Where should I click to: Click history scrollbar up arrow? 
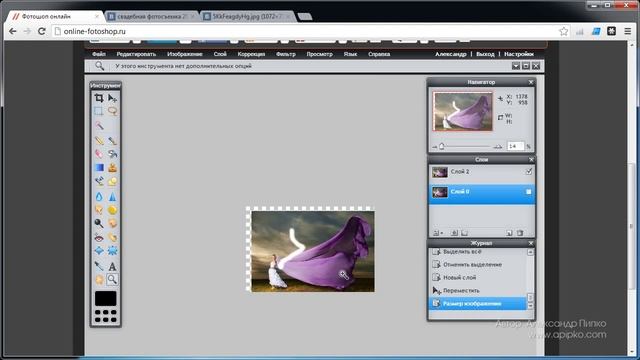point(530,252)
